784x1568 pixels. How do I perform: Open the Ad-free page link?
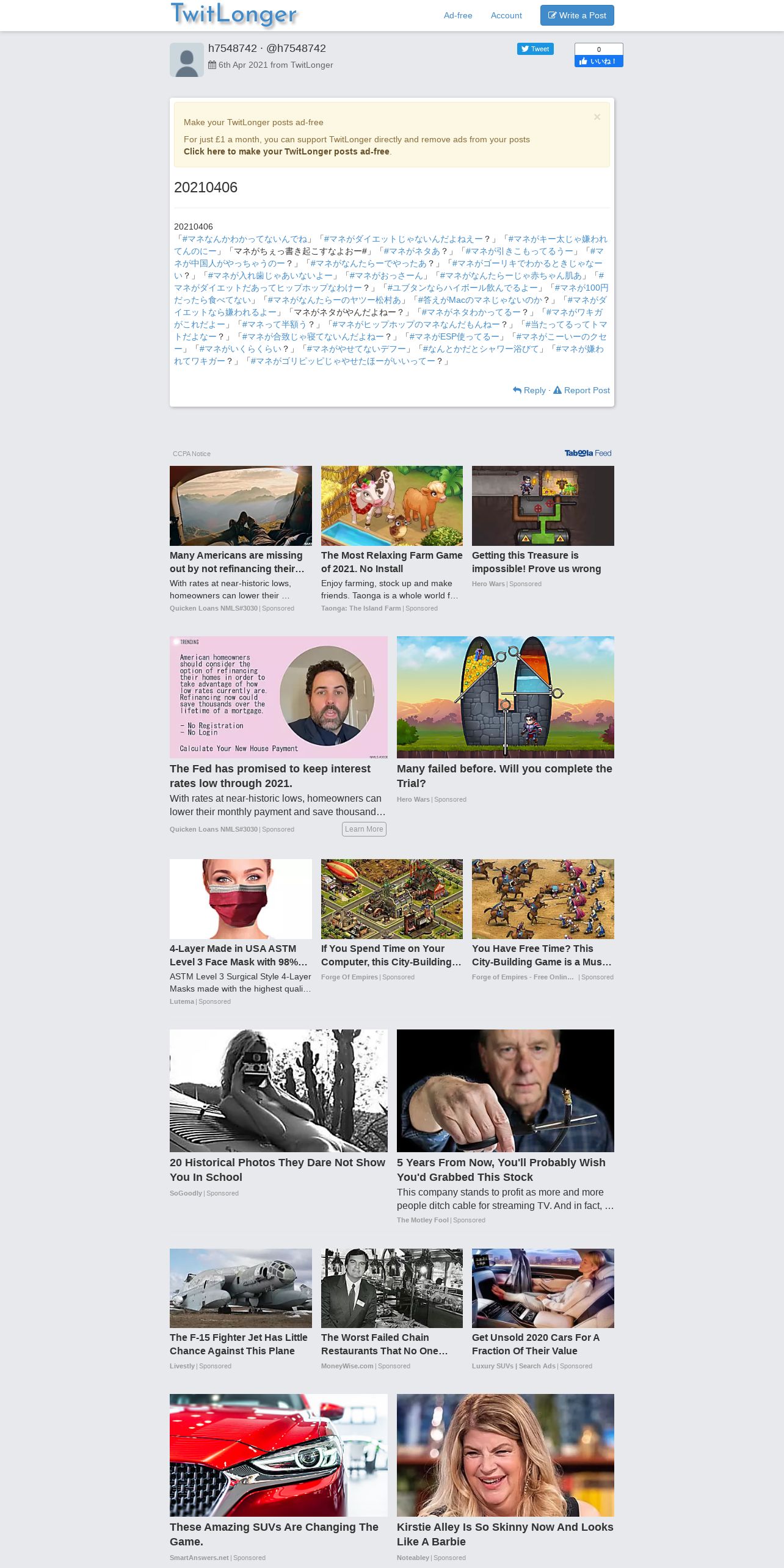(x=458, y=15)
